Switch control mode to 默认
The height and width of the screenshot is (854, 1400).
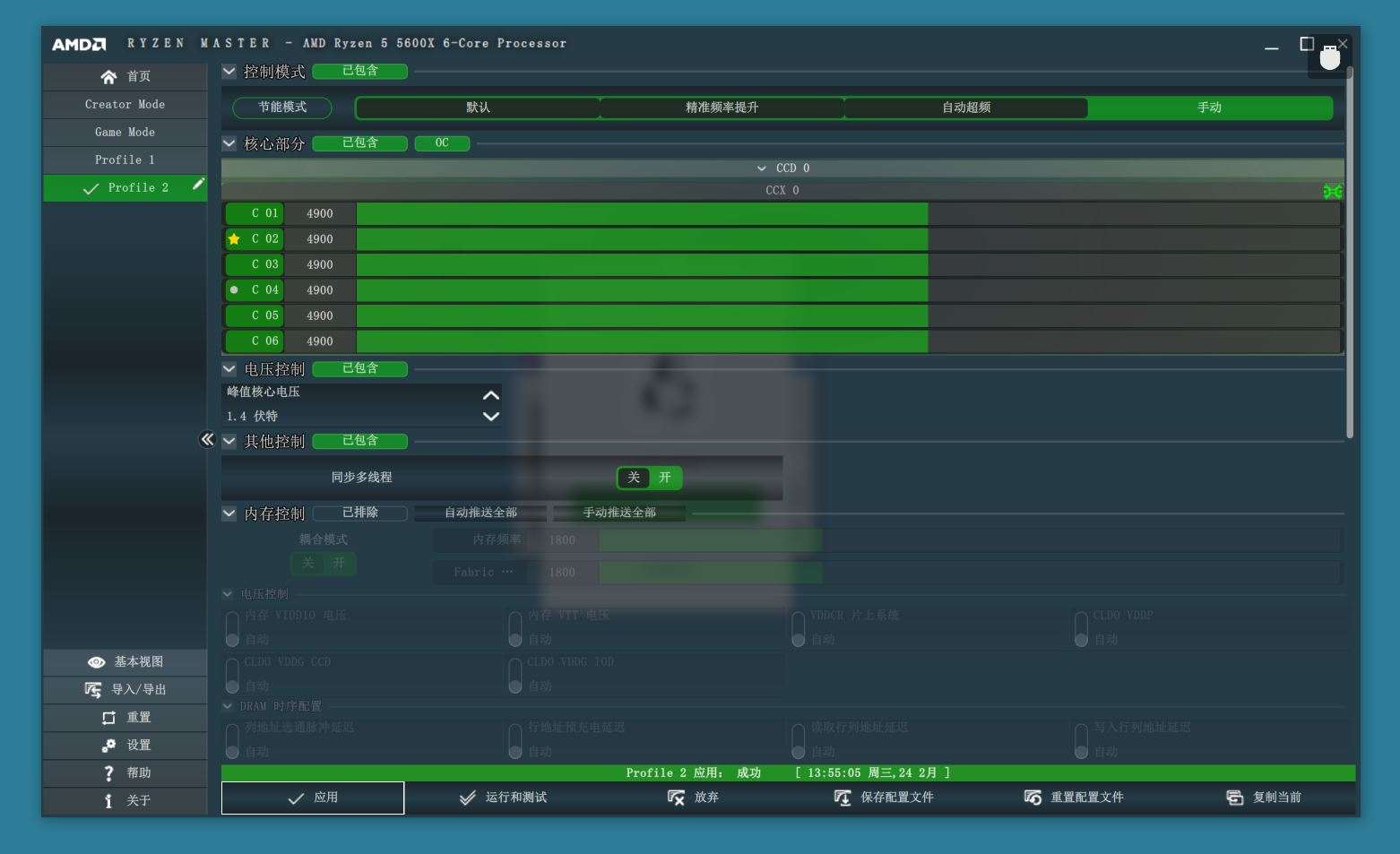[478, 108]
